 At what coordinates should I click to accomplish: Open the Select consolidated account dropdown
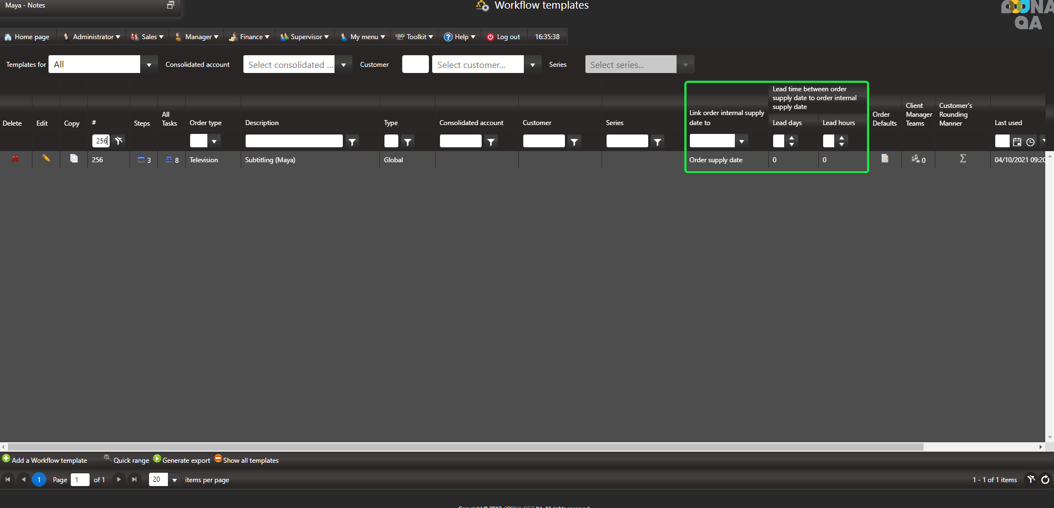pos(343,65)
